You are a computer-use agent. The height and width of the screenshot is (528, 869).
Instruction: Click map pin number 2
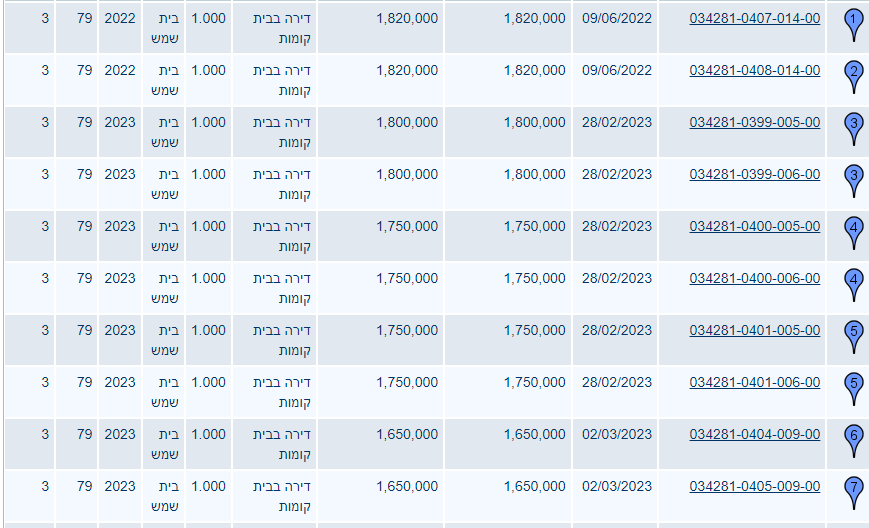(853, 74)
